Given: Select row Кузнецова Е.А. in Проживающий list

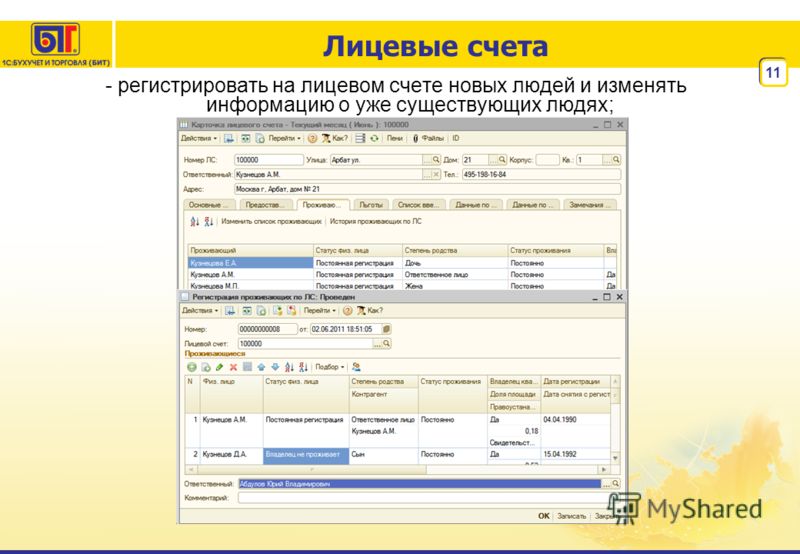Looking at the screenshot, I should 250,263.
